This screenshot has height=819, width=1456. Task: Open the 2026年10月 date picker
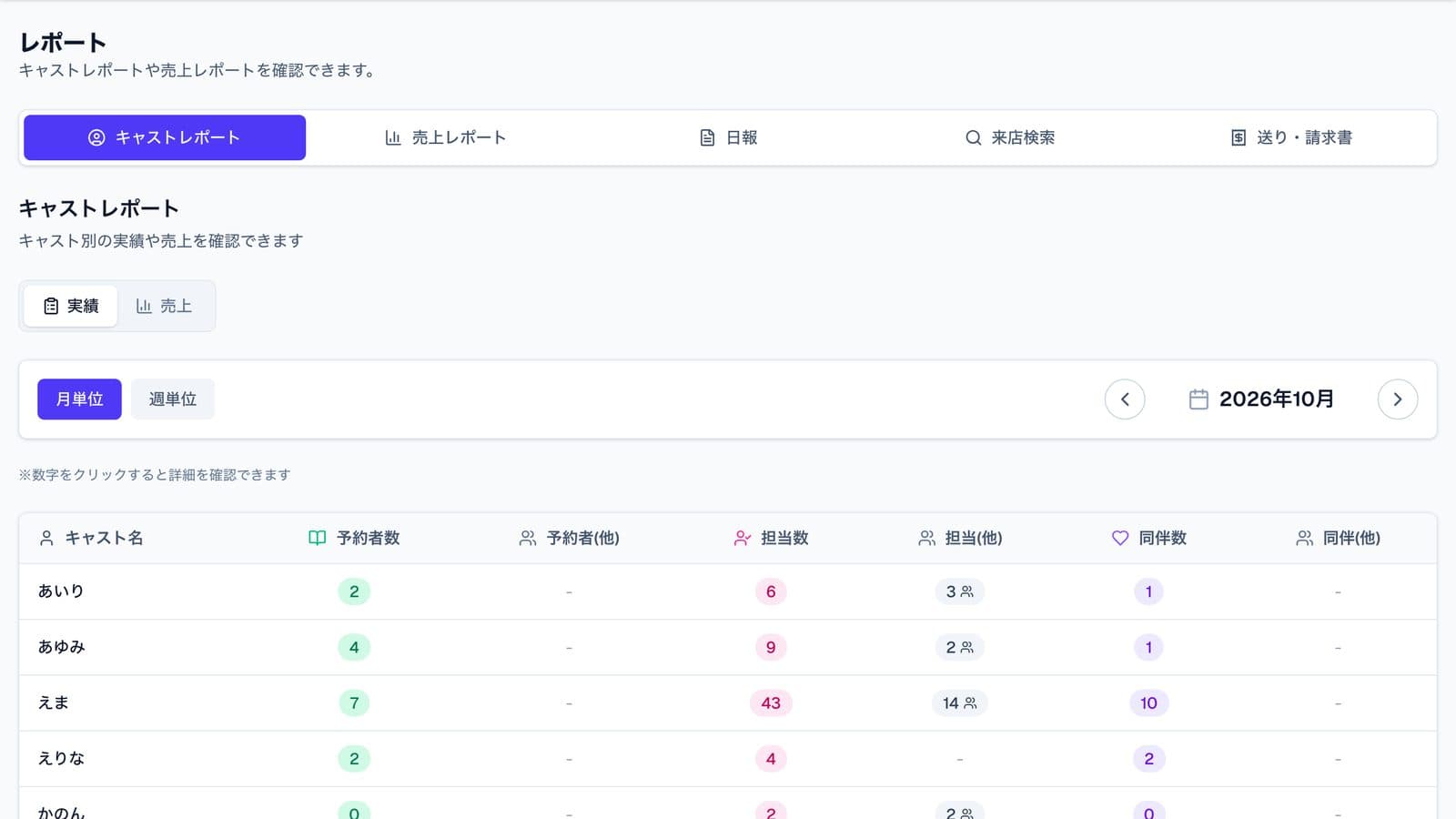pyautogui.click(x=1261, y=399)
